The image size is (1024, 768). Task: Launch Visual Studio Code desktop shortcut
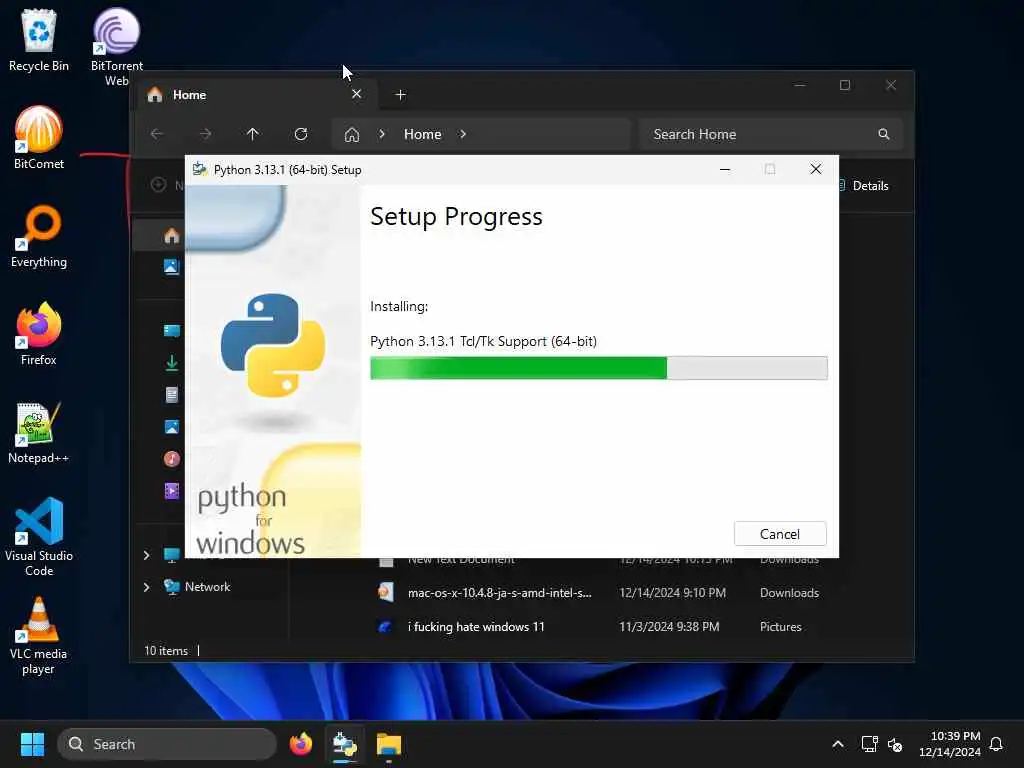(39, 537)
